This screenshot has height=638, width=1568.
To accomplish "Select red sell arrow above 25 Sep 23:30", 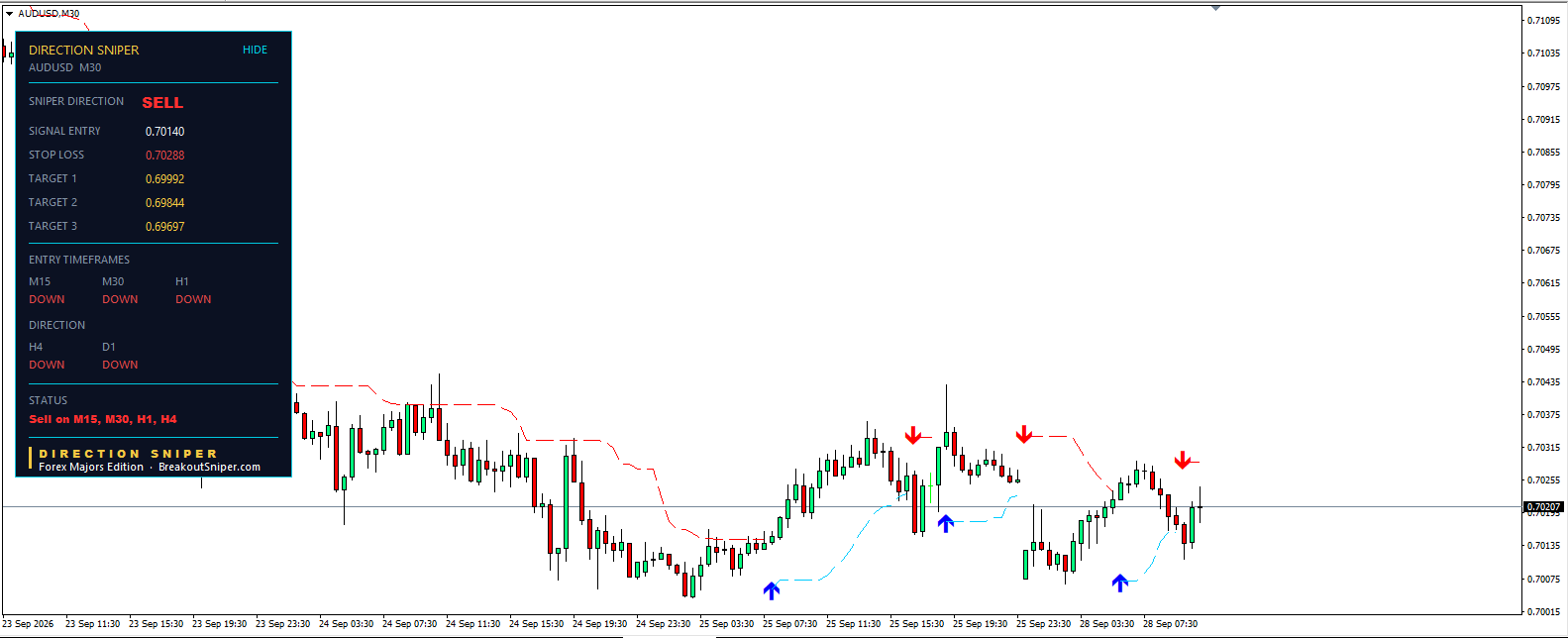I will point(1024,434).
